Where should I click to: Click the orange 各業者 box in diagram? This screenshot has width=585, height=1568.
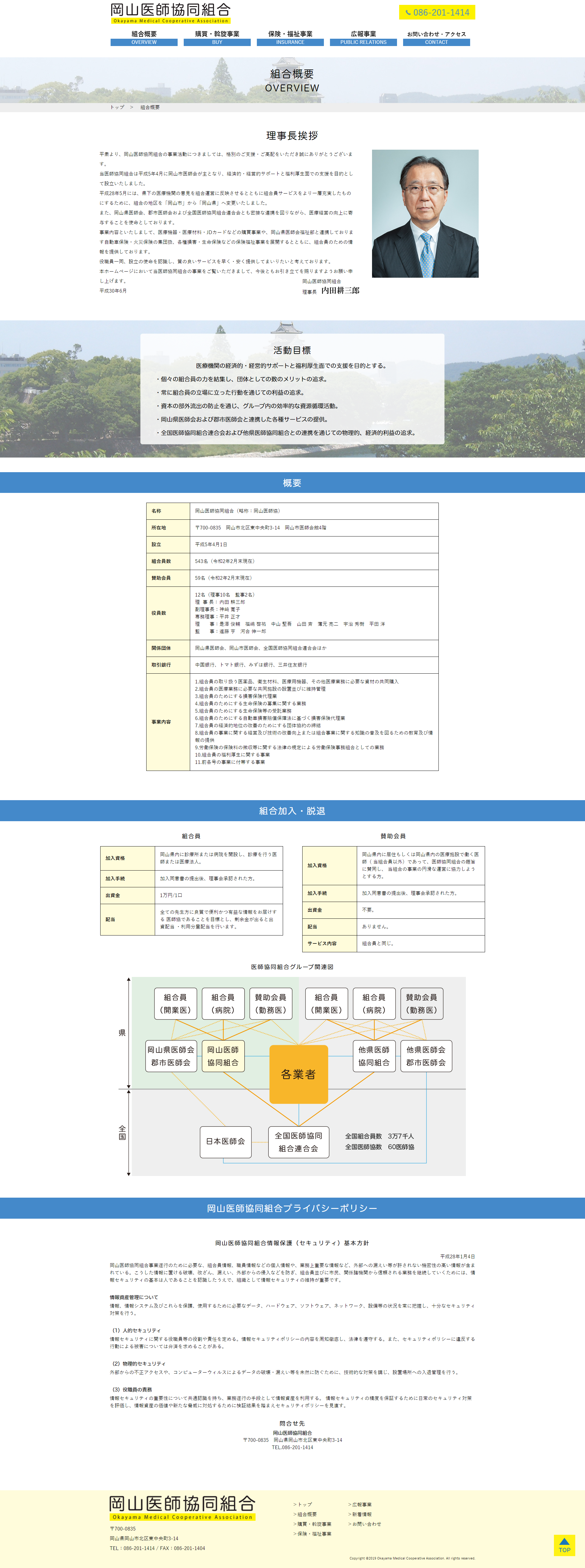(298, 1074)
